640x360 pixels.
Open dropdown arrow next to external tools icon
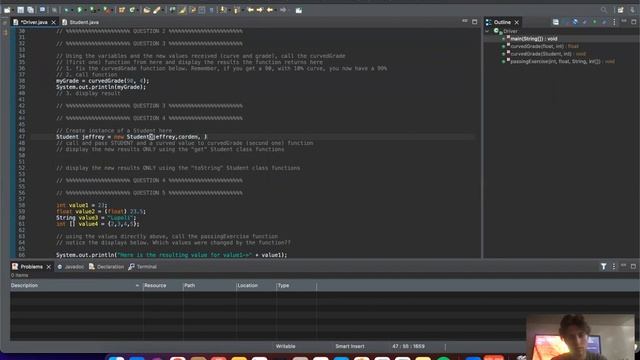112,10
